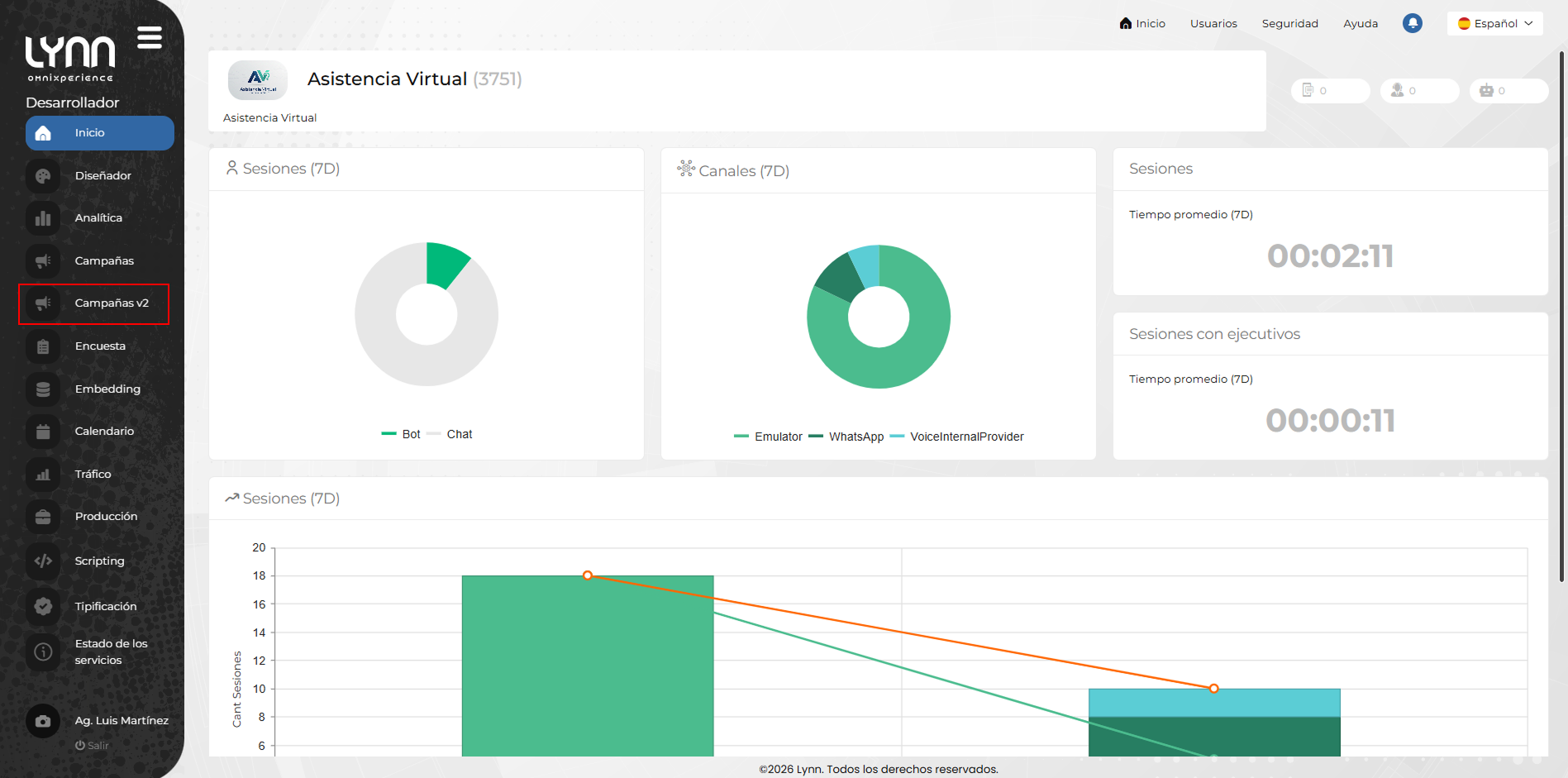Open Diseñador palette icon
The height and width of the screenshot is (778, 1568).
[x=43, y=176]
